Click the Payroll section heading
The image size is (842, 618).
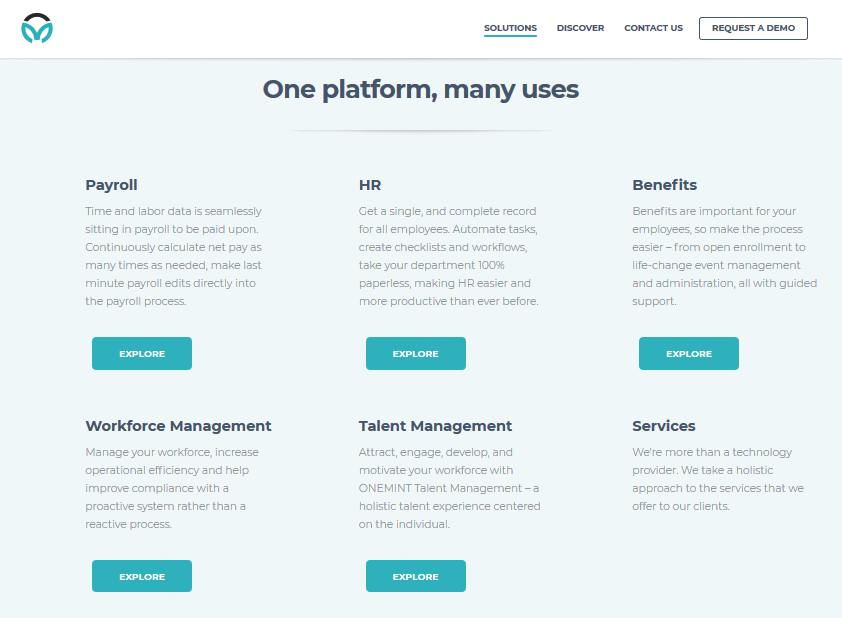tap(111, 185)
